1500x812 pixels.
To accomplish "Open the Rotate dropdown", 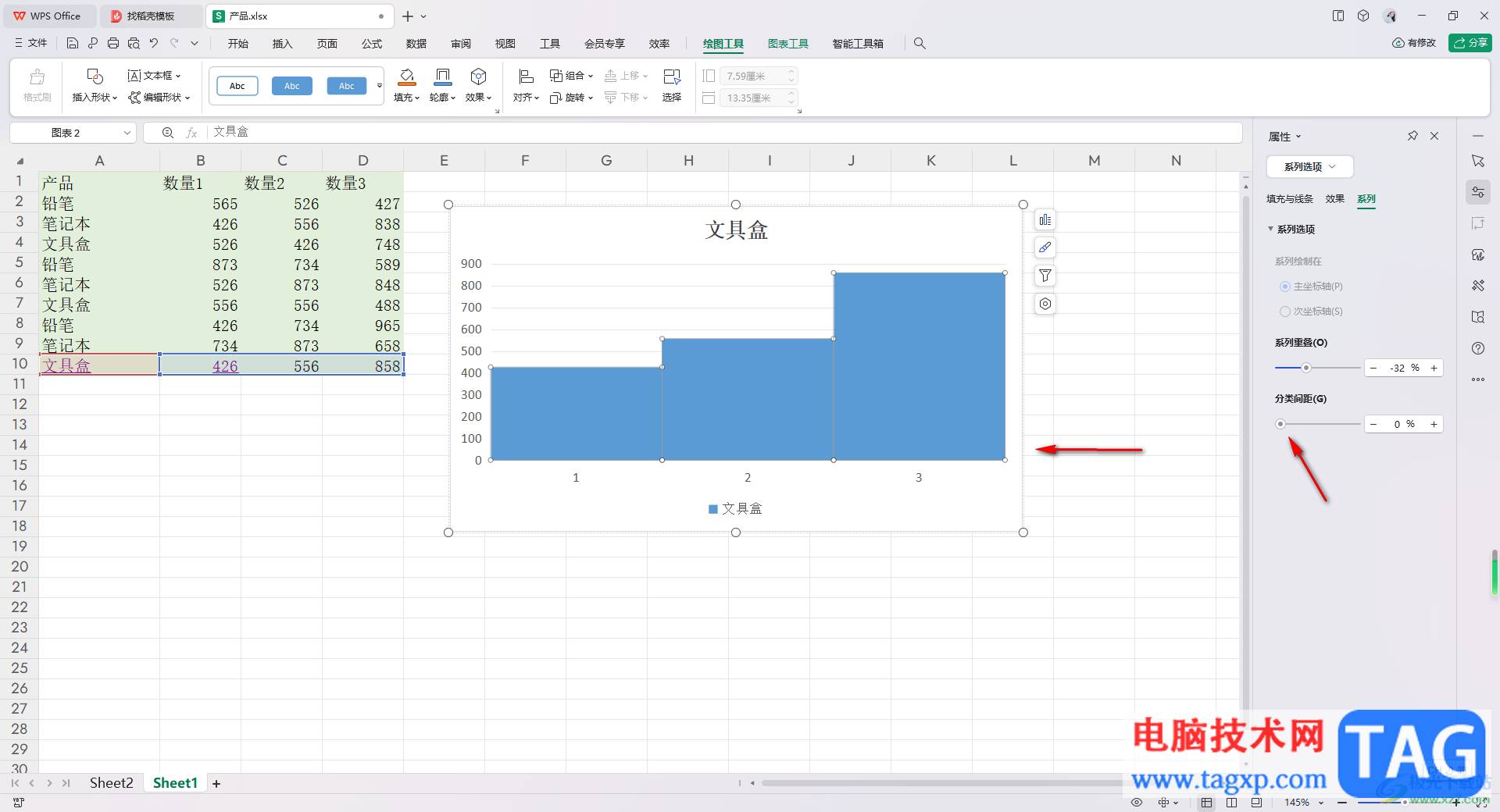I will point(572,98).
